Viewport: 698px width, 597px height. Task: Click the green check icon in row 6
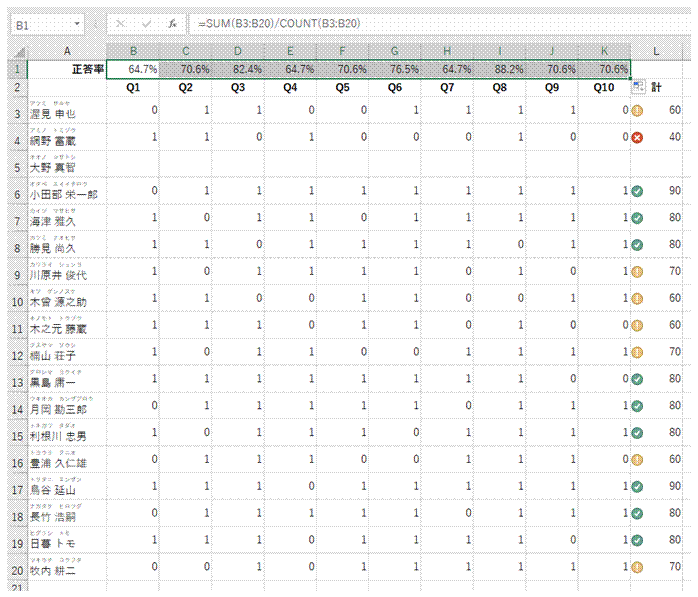tap(637, 191)
